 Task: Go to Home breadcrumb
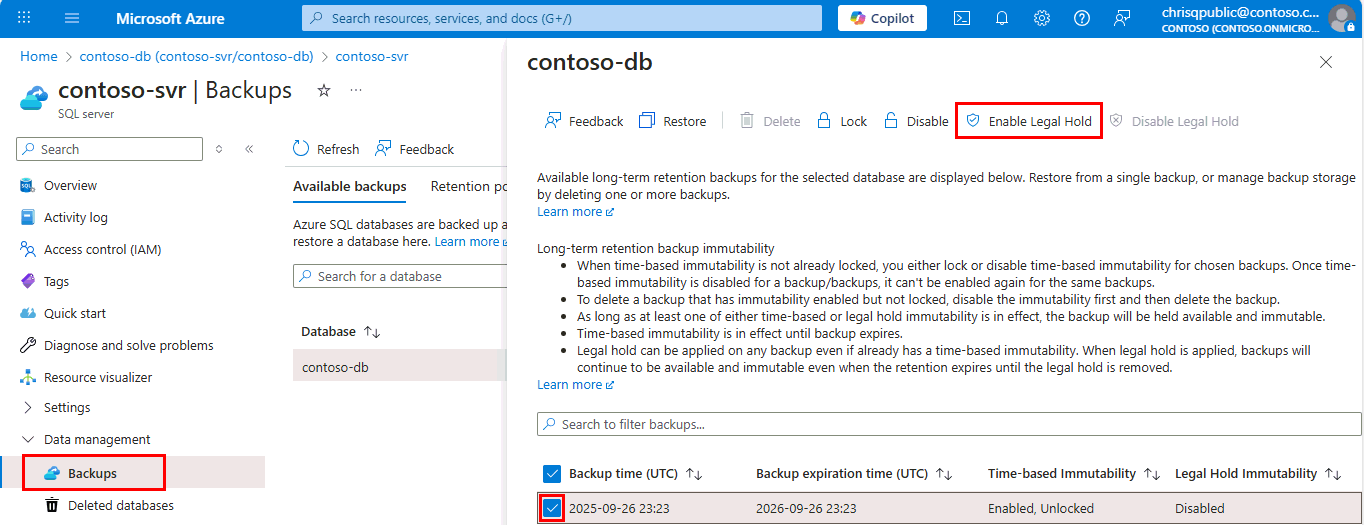pos(39,57)
